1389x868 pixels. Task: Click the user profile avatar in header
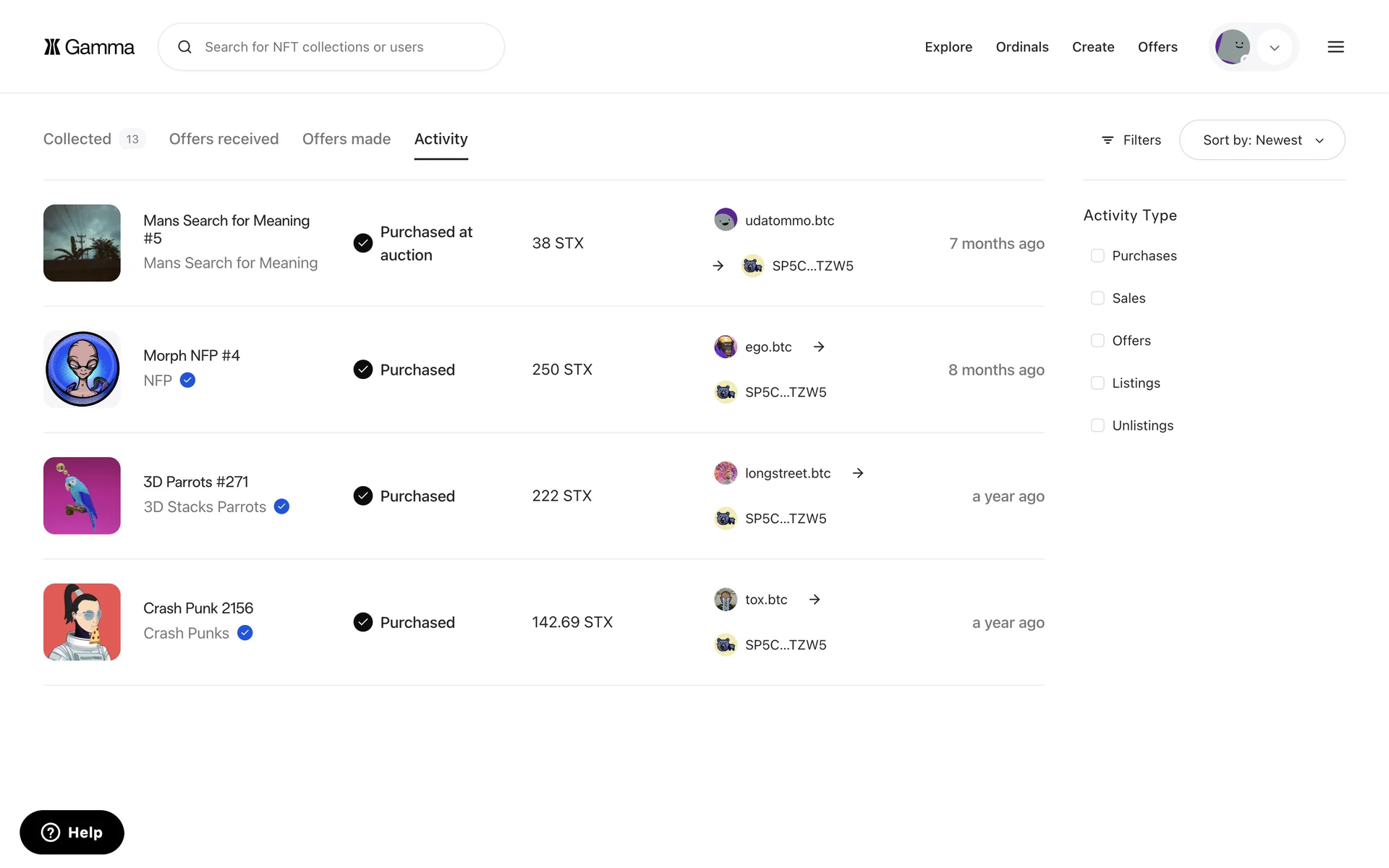1232,47
